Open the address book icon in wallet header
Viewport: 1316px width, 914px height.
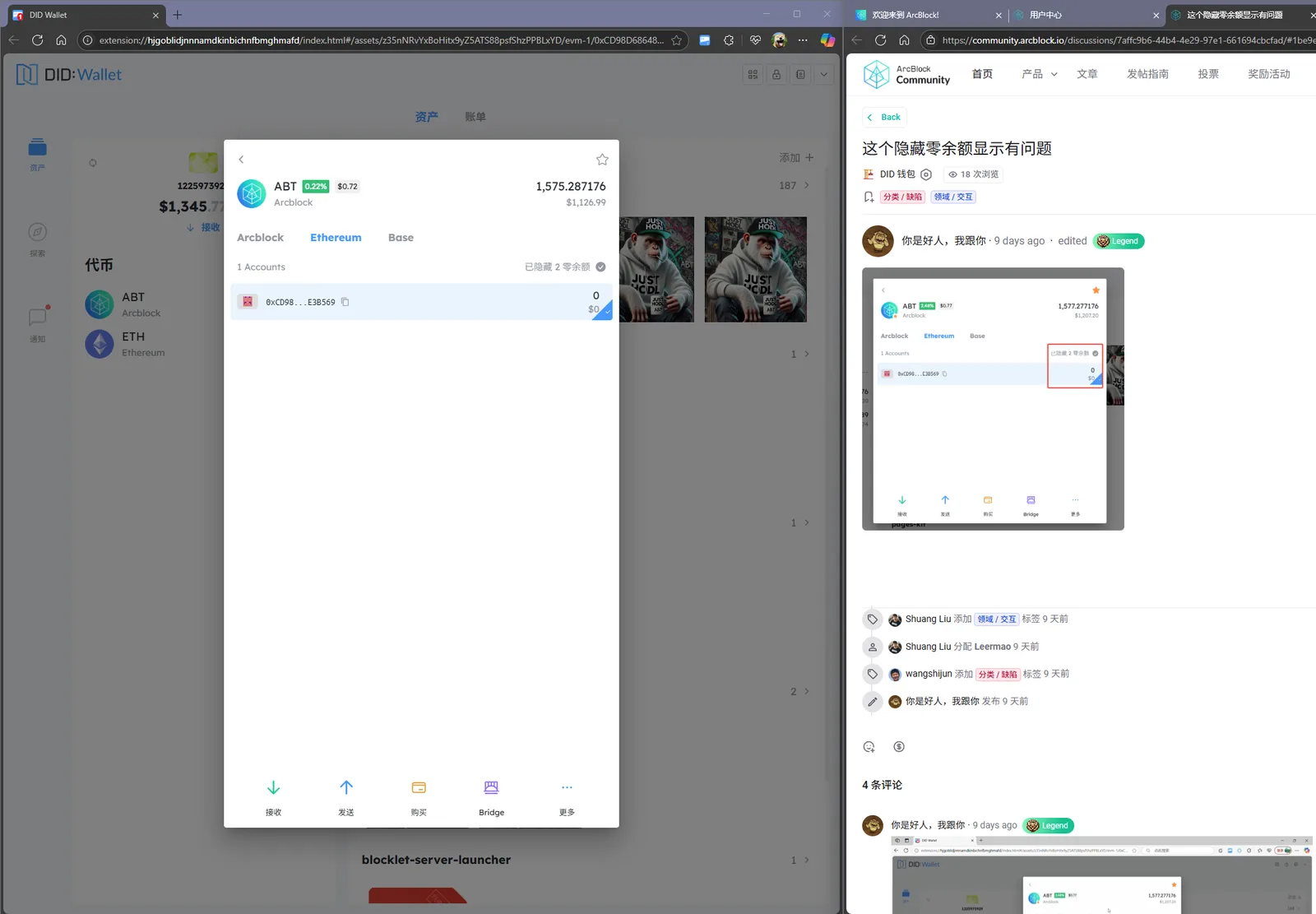tap(800, 75)
